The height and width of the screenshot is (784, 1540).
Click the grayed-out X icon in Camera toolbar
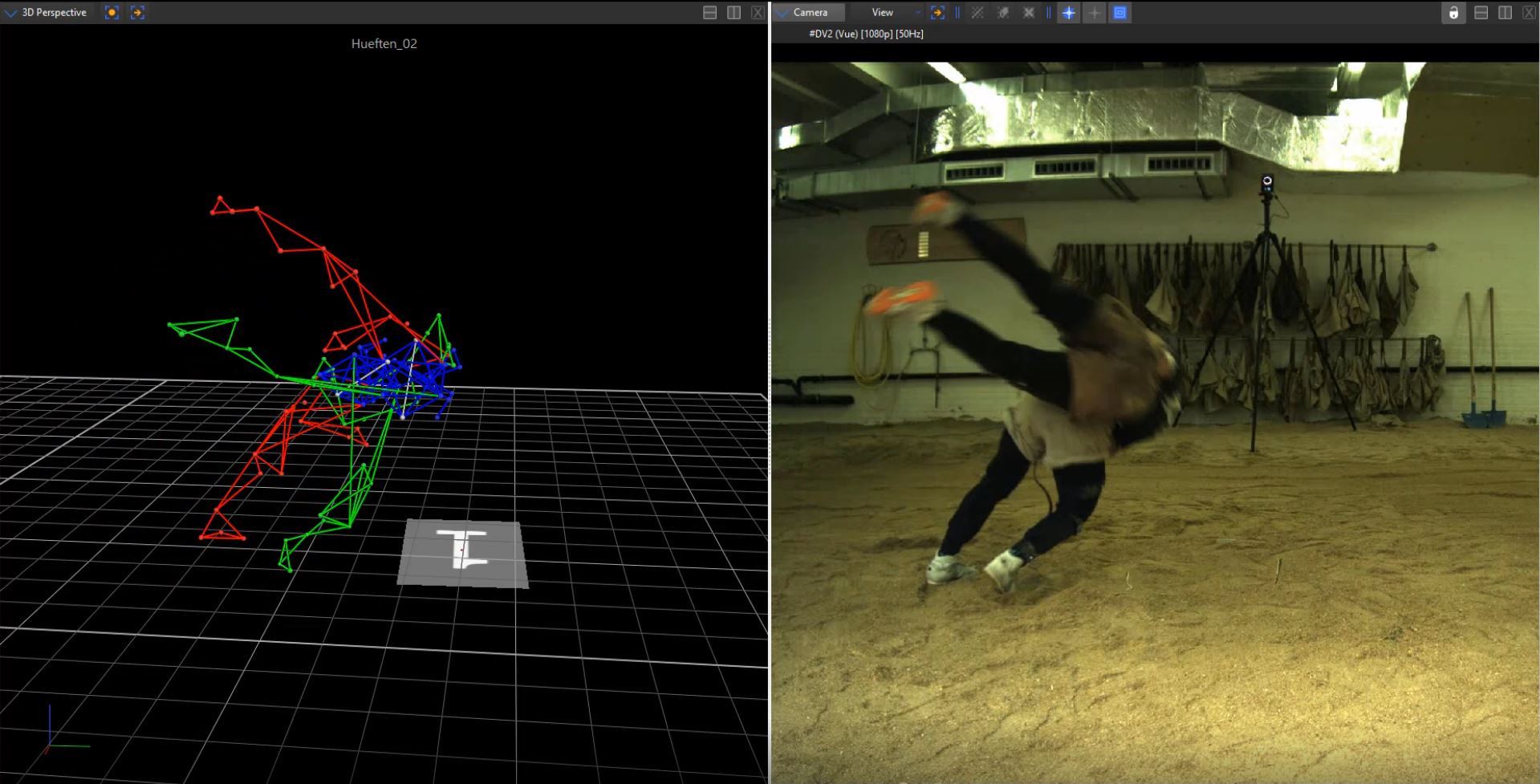point(1029,13)
